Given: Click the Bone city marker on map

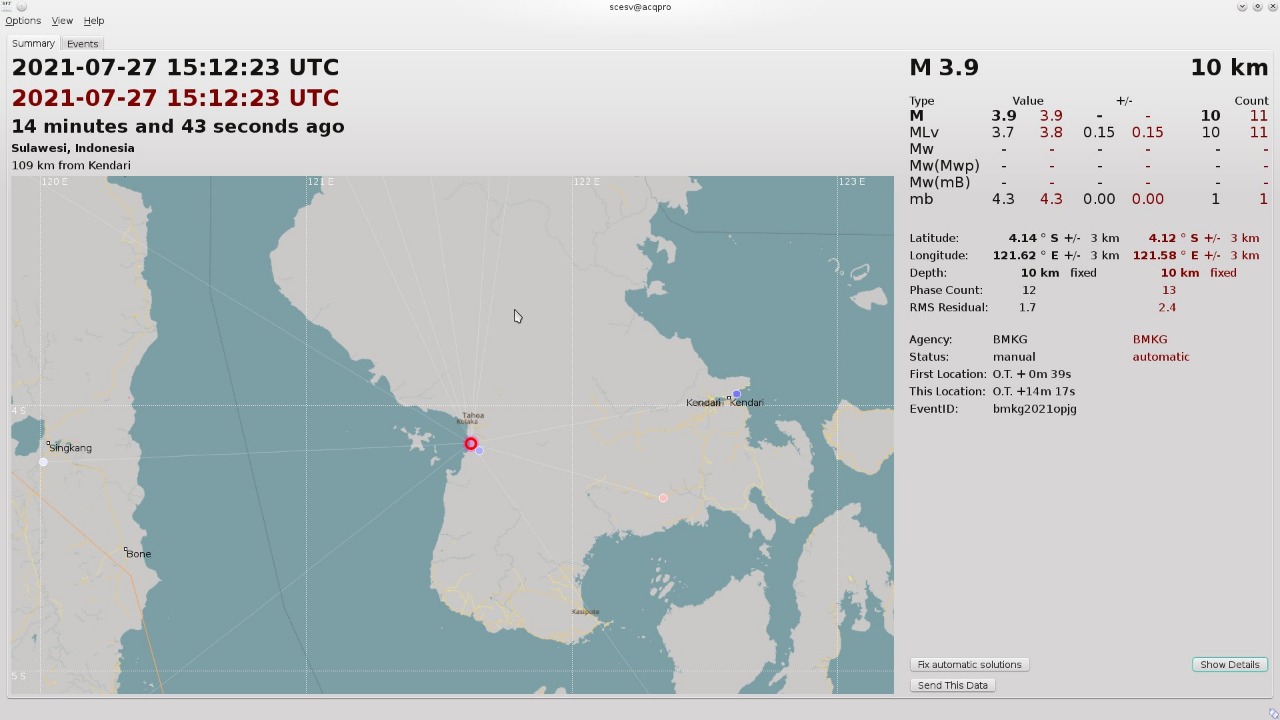Looking at the screenshot, I should (x=126, y=549).
